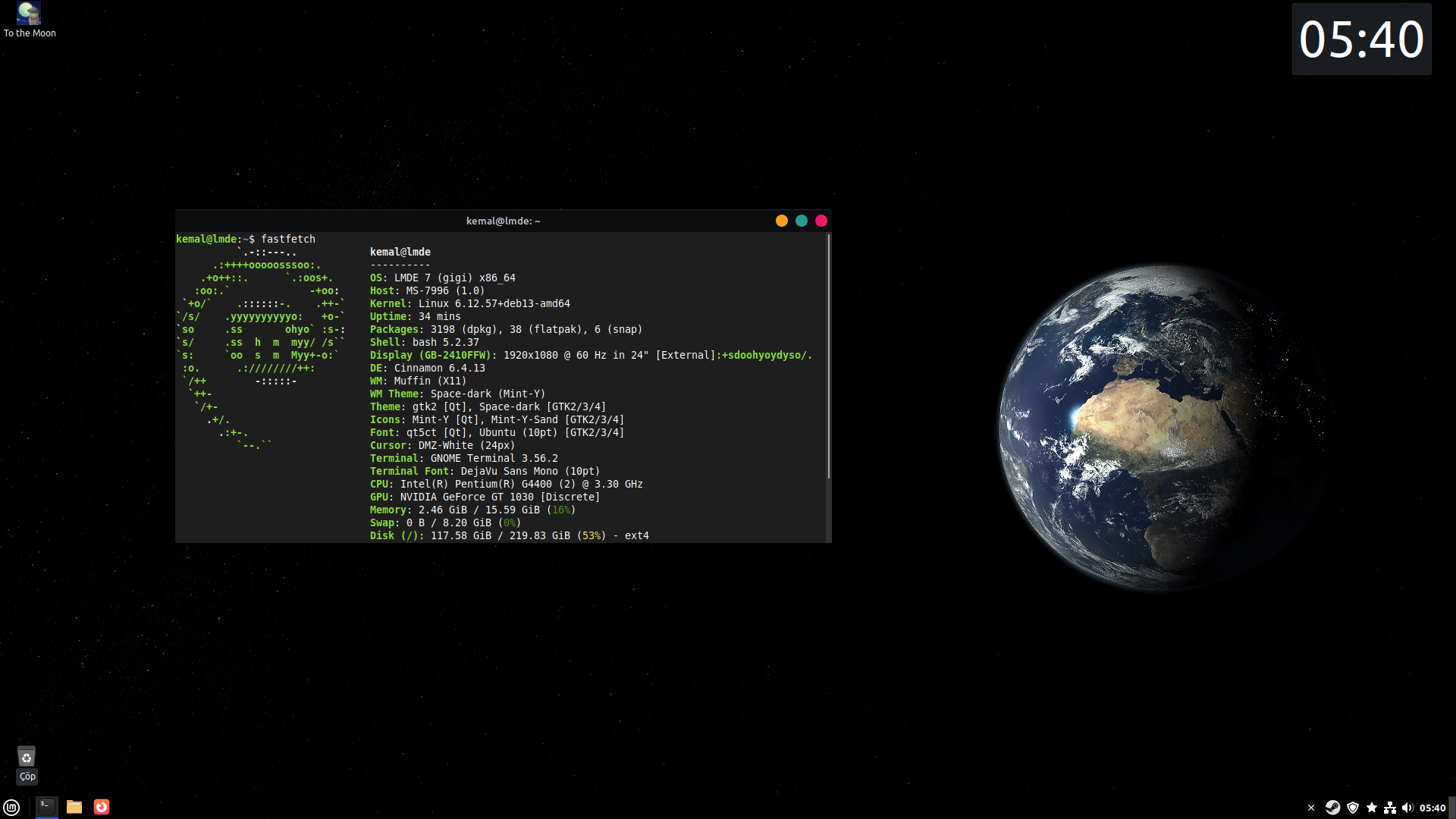Launch Firefox from the panel
This screenshot has height=819, width=1456.
[x=102, y=807]
